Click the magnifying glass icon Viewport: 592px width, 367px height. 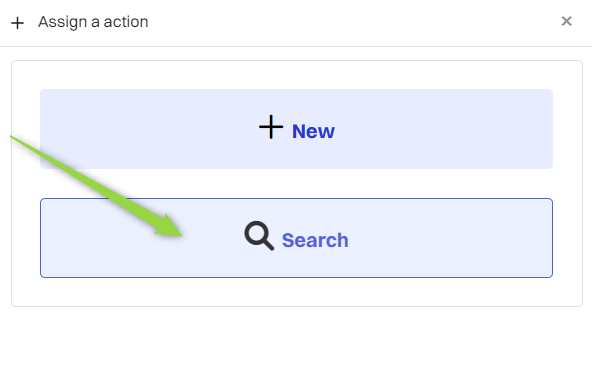tap(259, 236)
